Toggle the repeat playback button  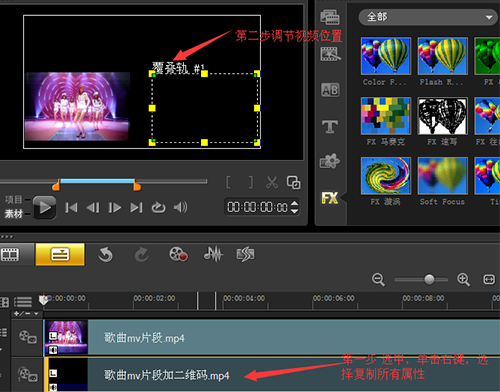coord(158,208)
